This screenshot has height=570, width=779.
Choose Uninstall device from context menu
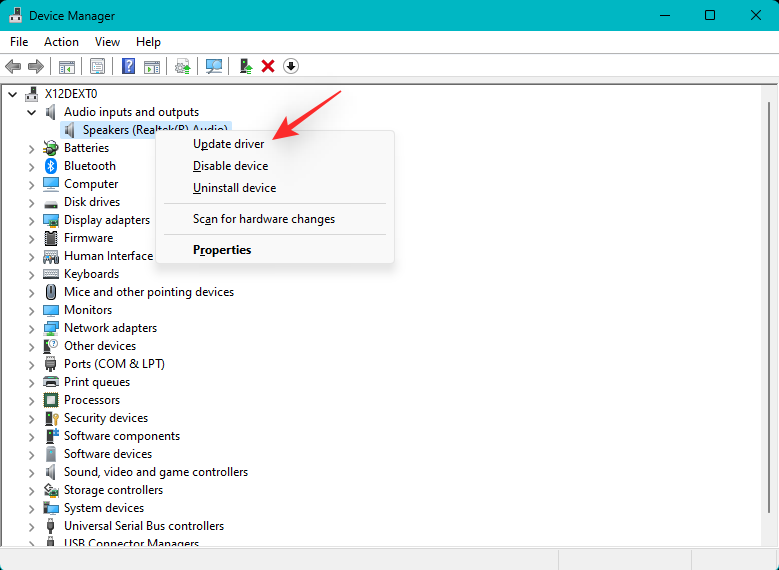click(x=275, y=188)
